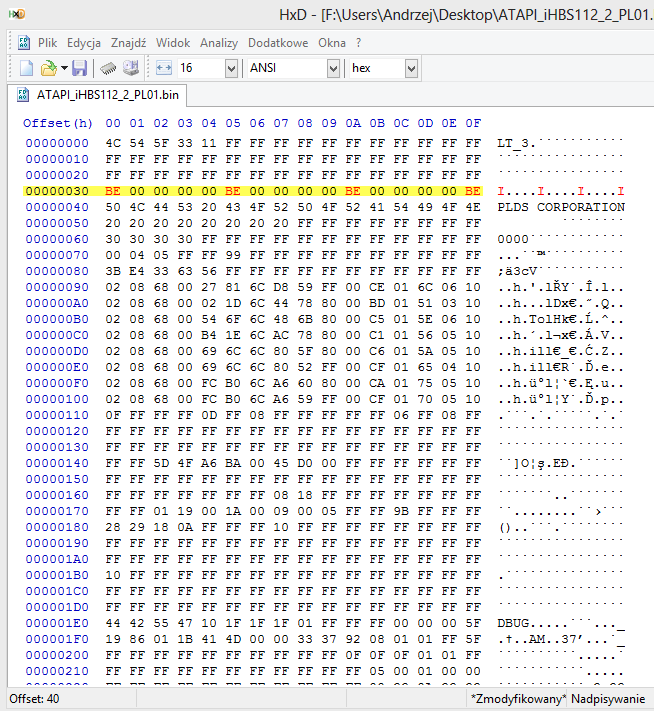654x711 pixels.
Task: Open the hex offset base dropdown
Action: (x=411, y=68)
